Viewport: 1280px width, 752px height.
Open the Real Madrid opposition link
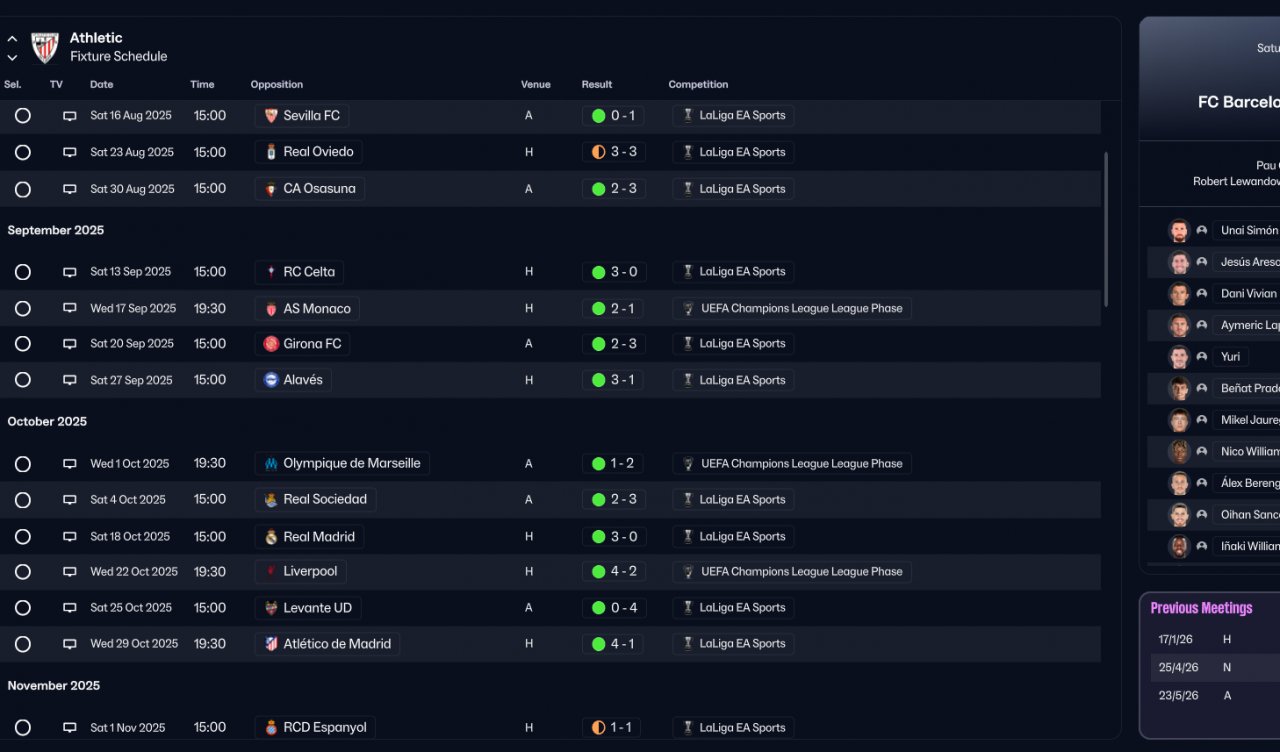click(309, 537)
